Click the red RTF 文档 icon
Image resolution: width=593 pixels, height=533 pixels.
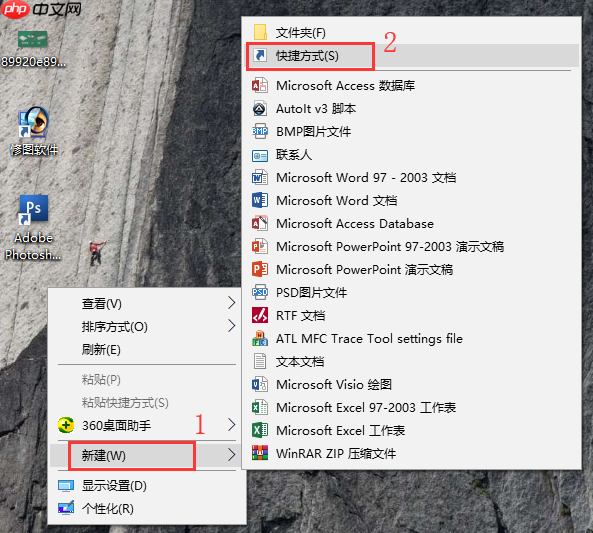260,315
